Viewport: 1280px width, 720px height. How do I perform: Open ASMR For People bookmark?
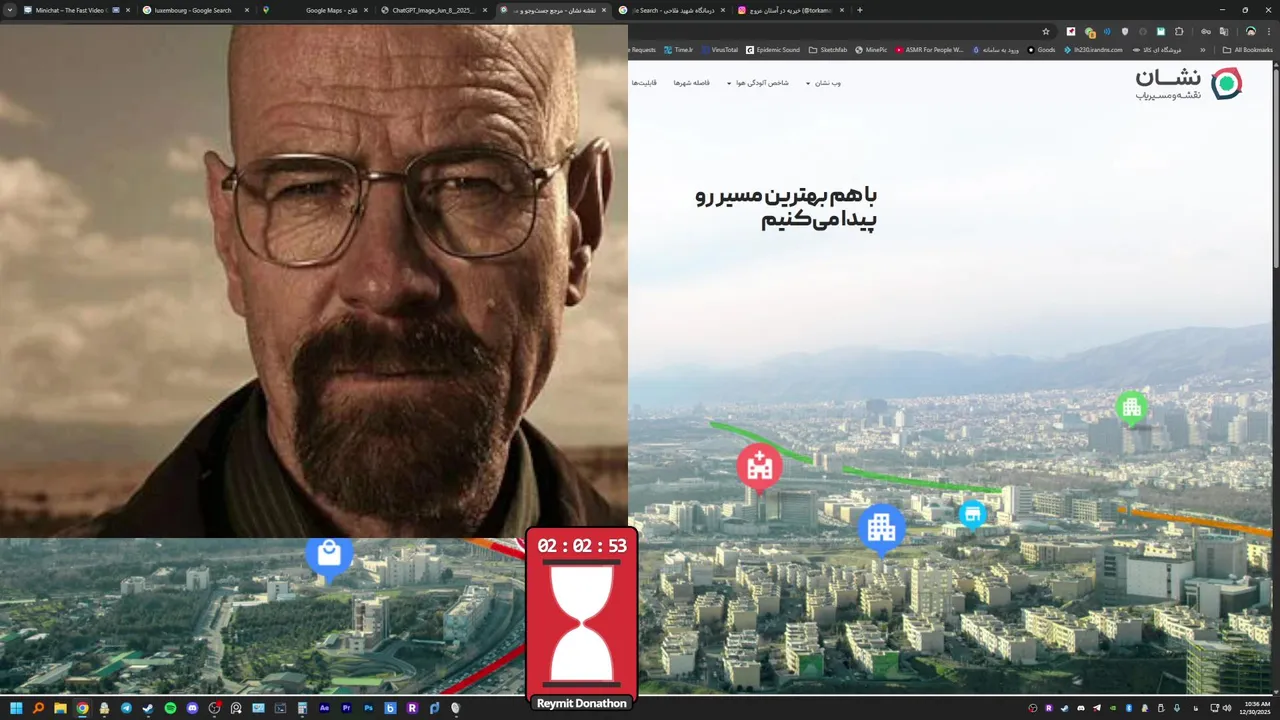pyautogui.click(x=929, y=50)
